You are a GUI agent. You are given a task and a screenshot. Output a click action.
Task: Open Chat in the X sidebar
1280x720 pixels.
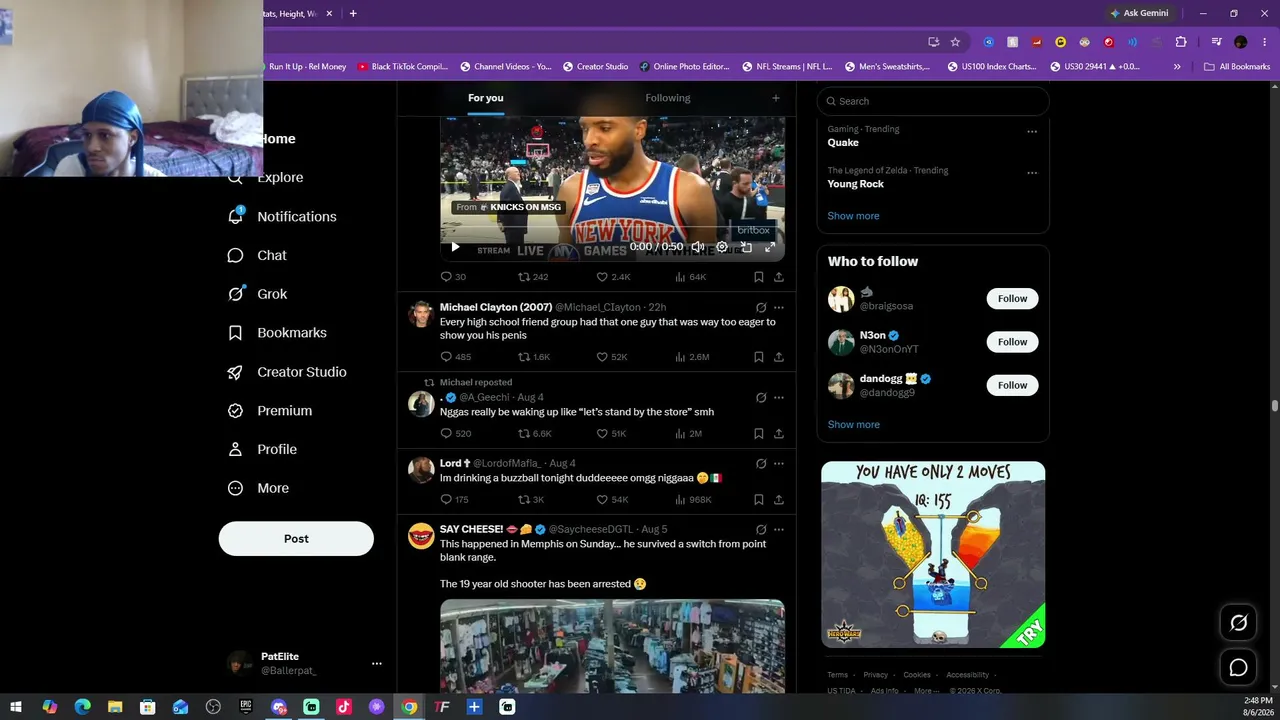(257, 256)
